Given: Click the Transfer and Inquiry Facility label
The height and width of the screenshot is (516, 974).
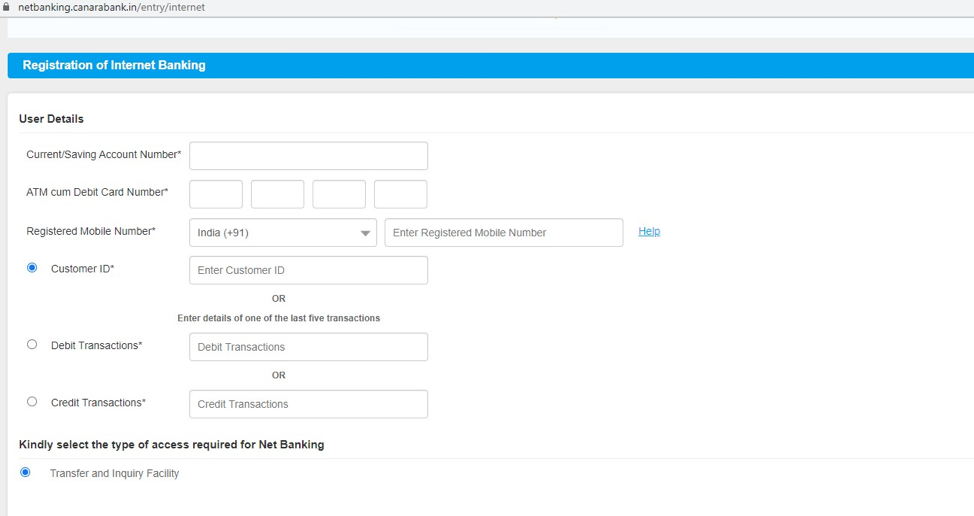Looking at the screenshot, I should click(114, 473).
